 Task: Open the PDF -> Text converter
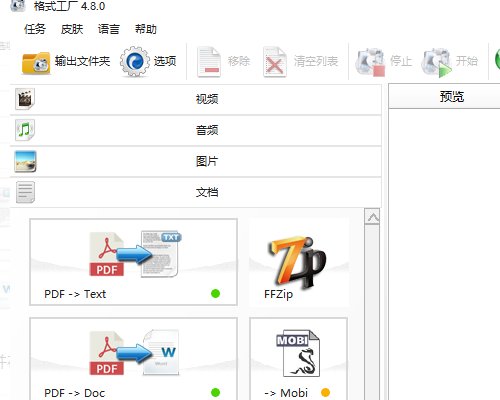coord(133,262)
